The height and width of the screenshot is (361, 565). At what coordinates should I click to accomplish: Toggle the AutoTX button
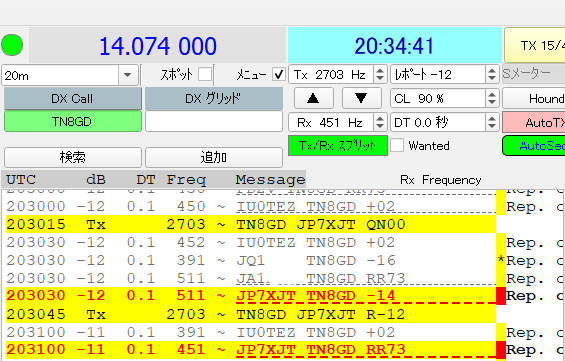pyautogui.click(x=534, y=122)
